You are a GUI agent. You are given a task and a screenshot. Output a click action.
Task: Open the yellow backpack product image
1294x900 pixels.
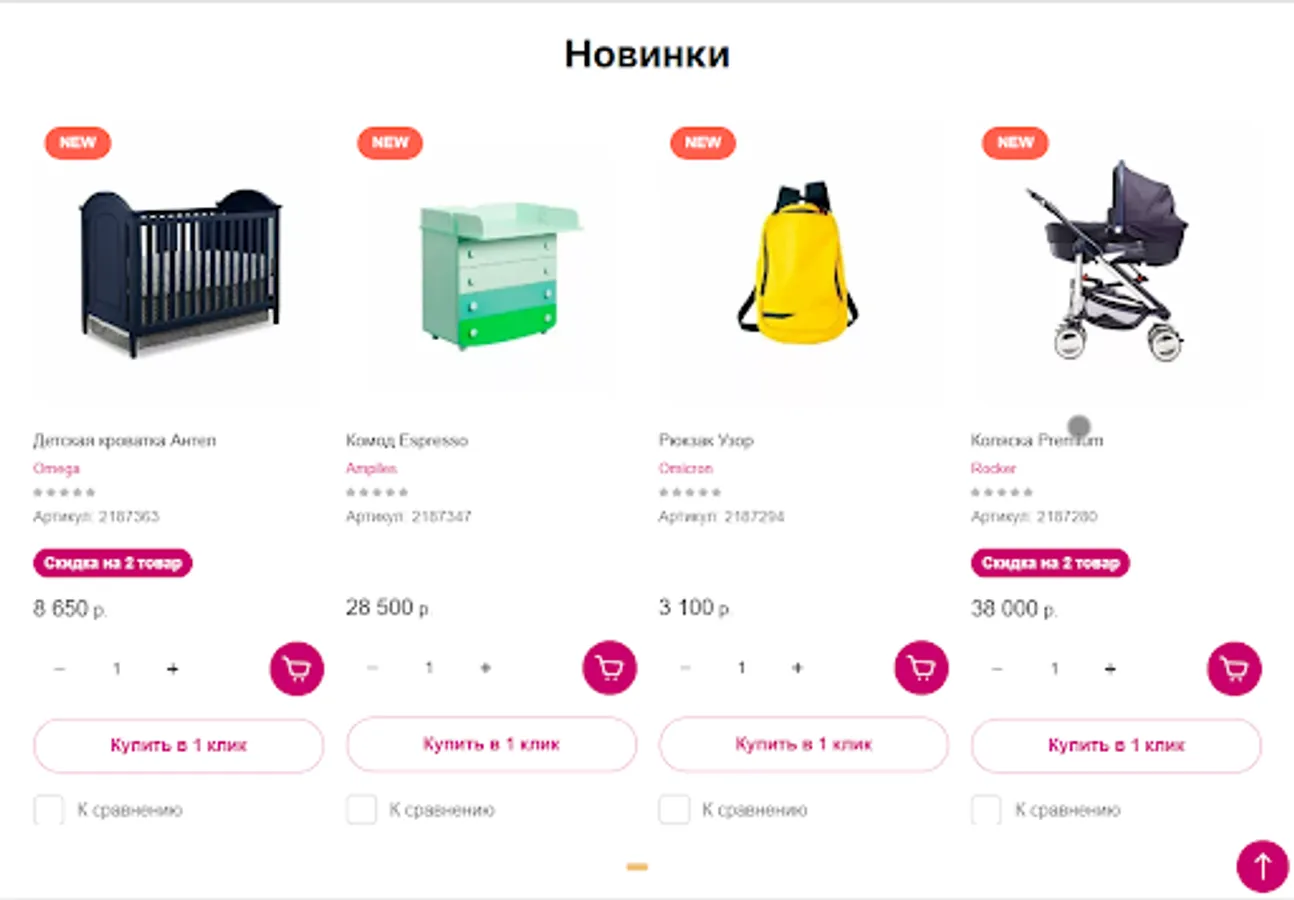797,262
